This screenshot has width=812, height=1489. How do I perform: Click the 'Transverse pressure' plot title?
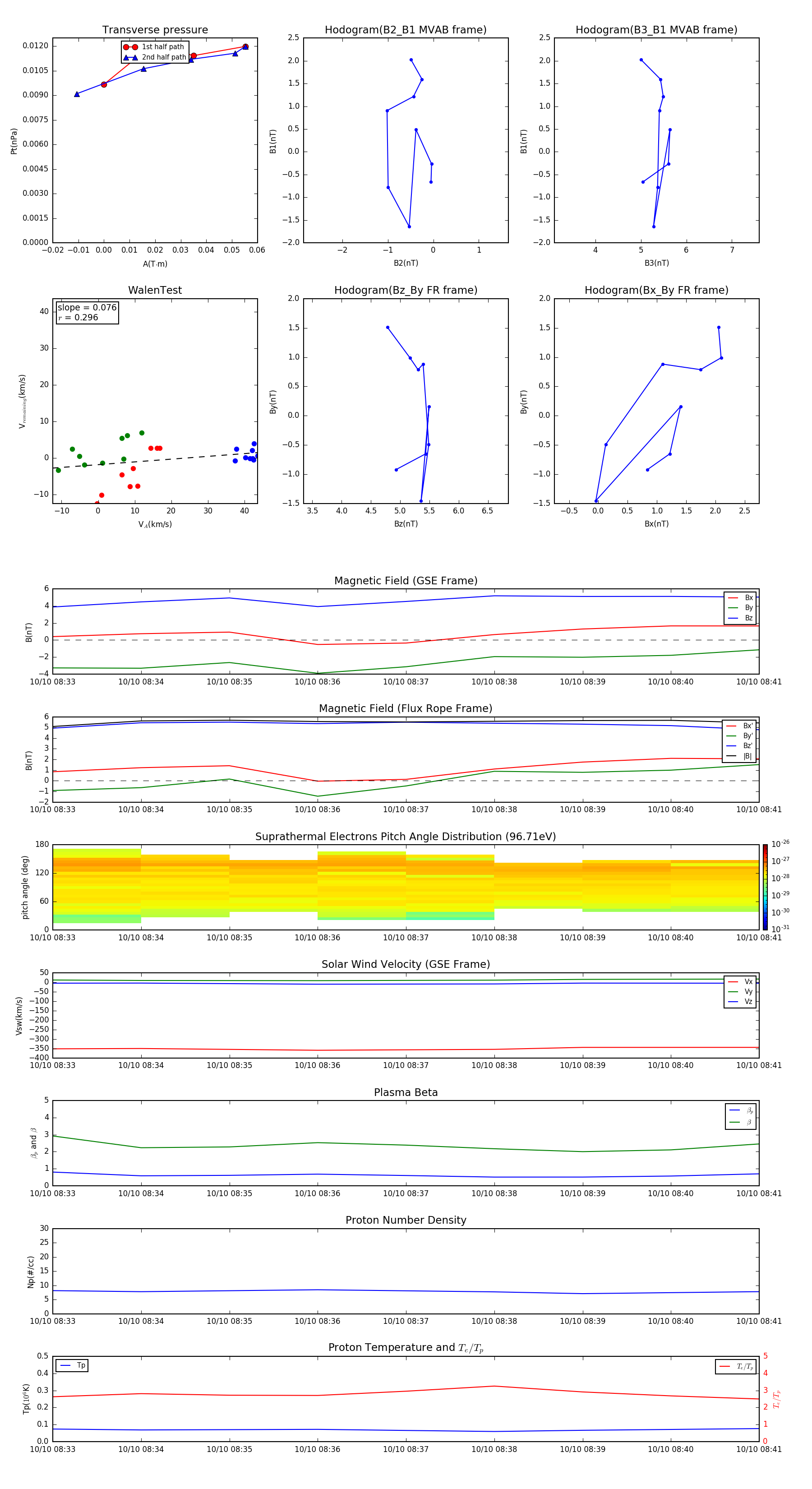click(x=155, y=30)
